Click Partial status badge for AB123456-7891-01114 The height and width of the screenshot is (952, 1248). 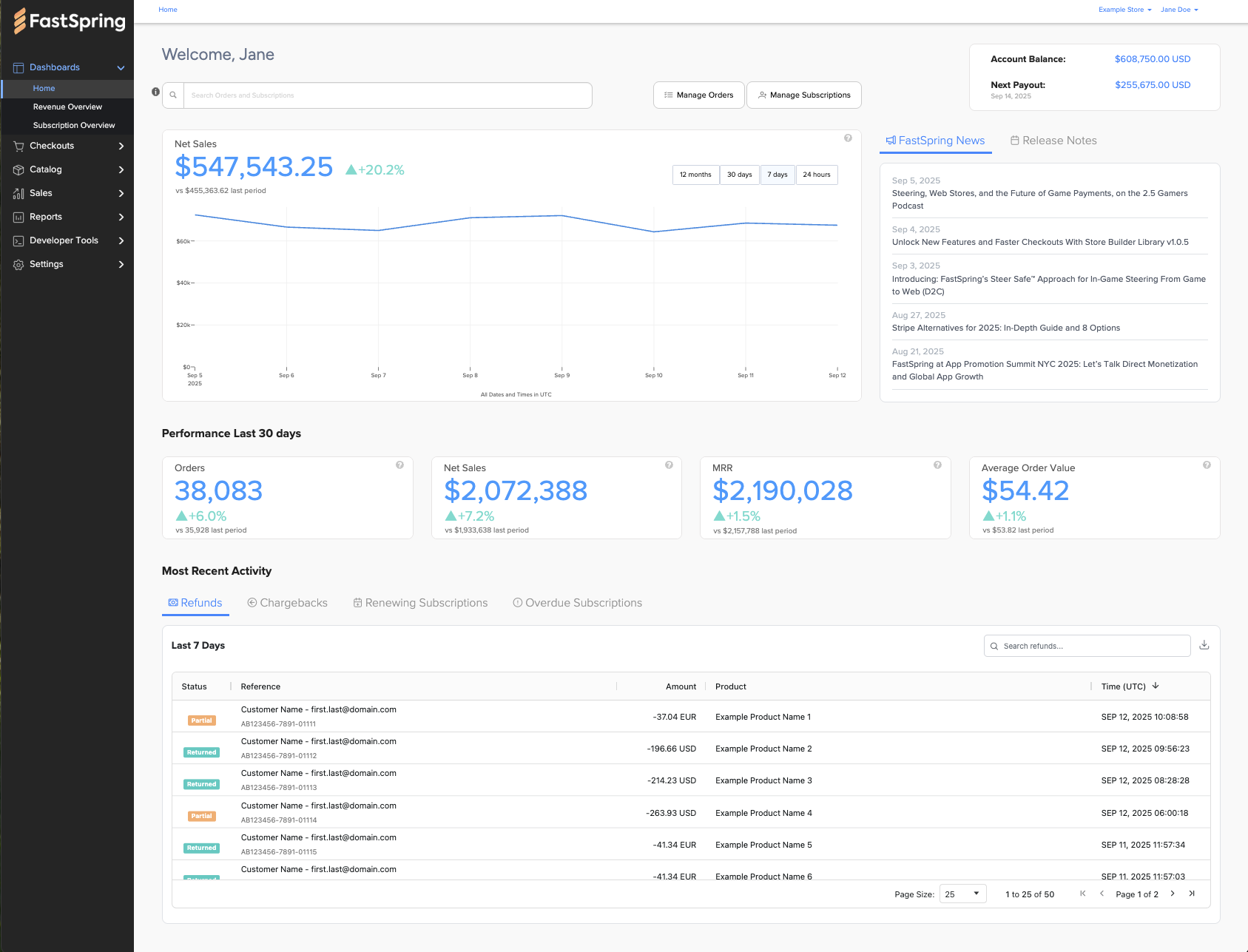pos(201,816)
